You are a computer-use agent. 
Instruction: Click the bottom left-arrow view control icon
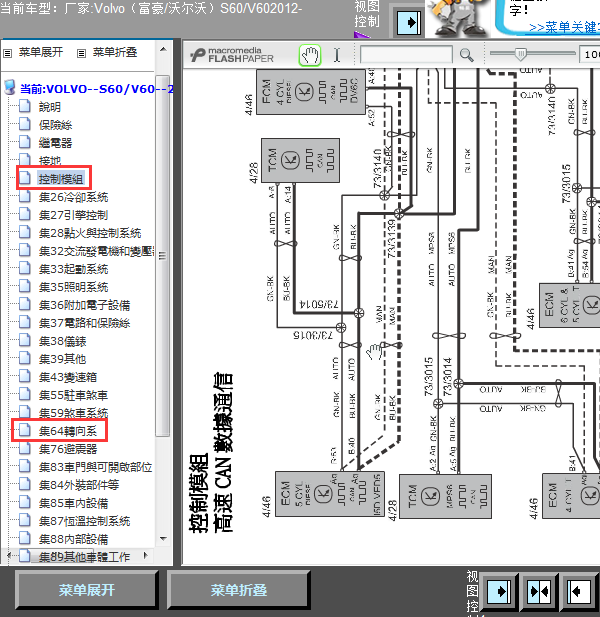pos(579,591)
